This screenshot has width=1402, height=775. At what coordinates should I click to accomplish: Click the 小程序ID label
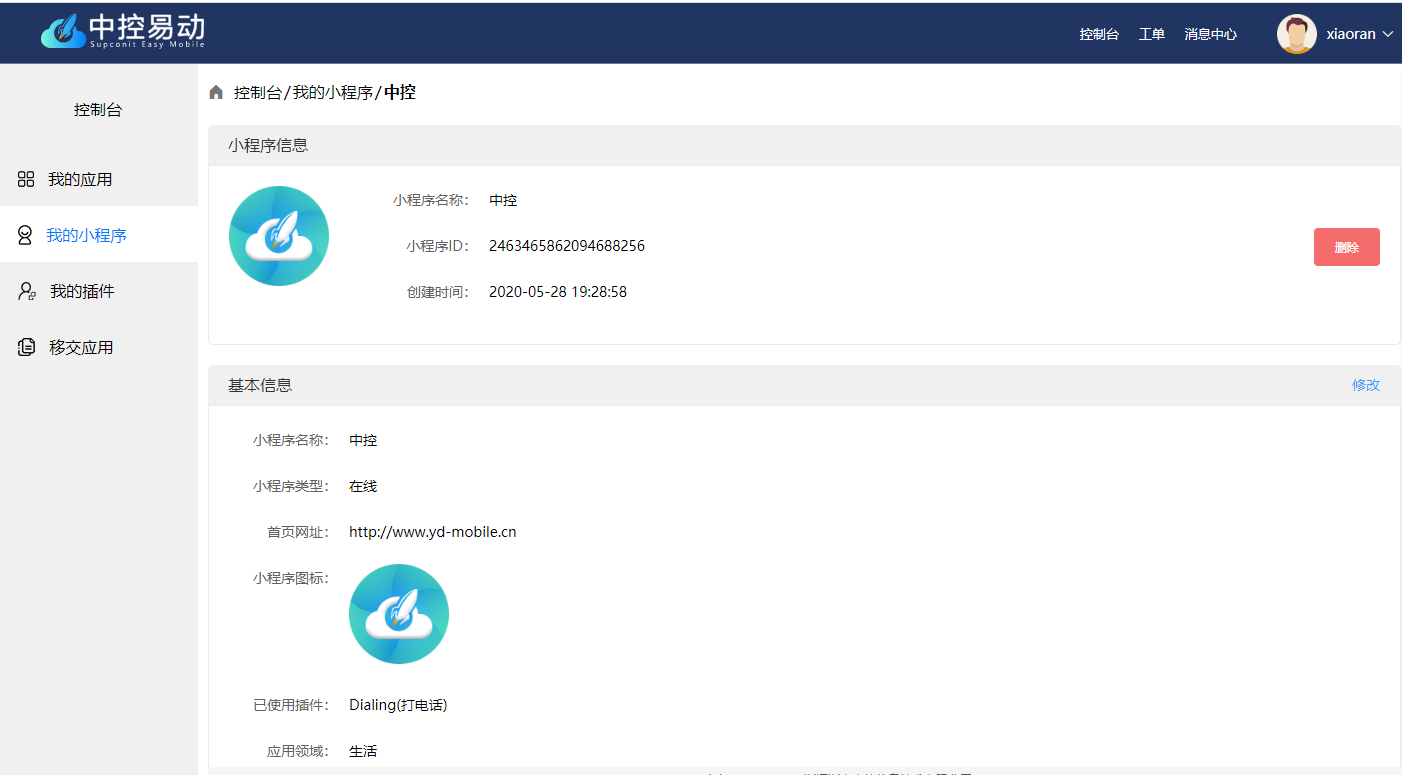point(438,246)
